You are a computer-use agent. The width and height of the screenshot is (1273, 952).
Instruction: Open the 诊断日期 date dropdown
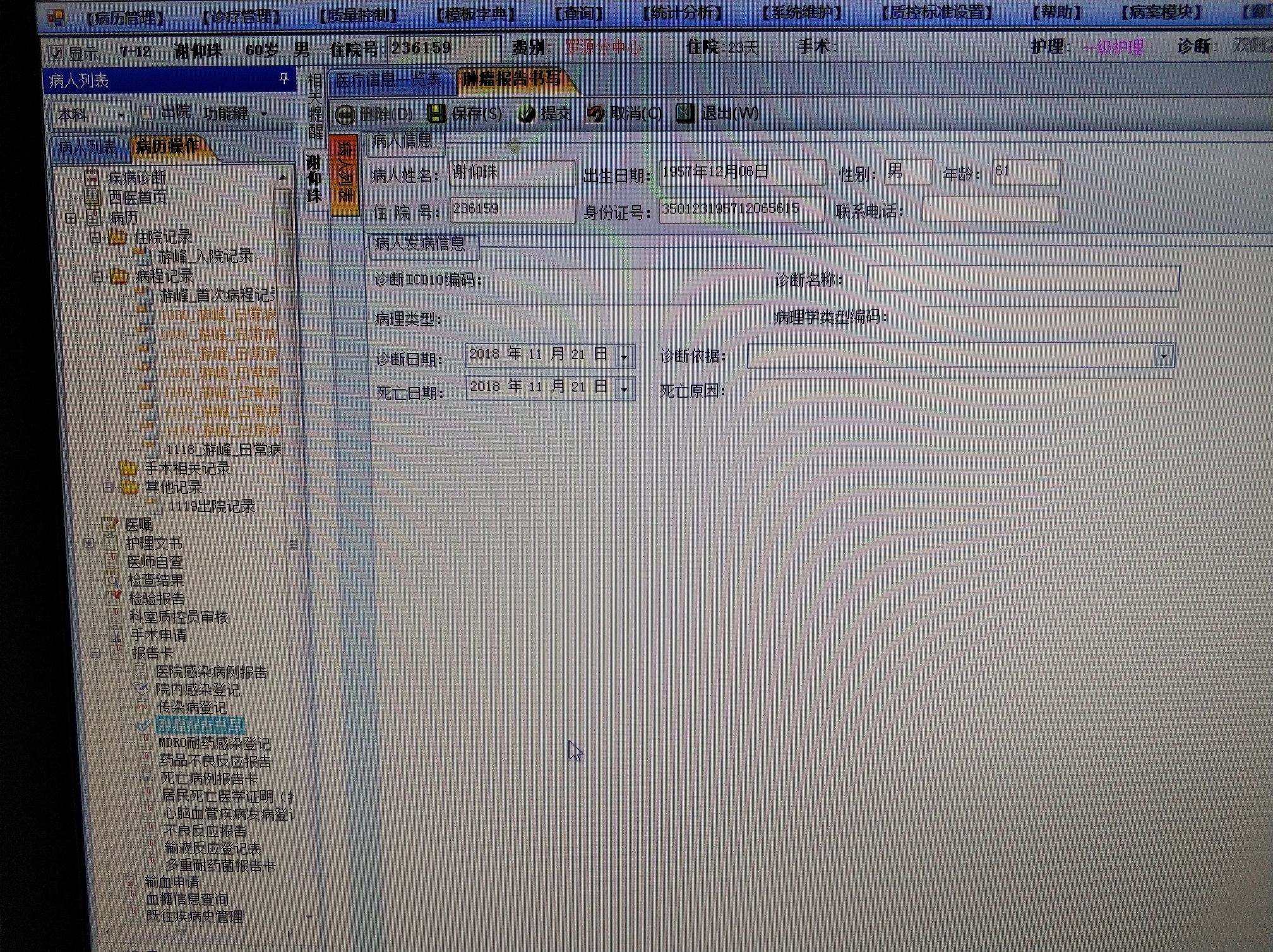624,356
